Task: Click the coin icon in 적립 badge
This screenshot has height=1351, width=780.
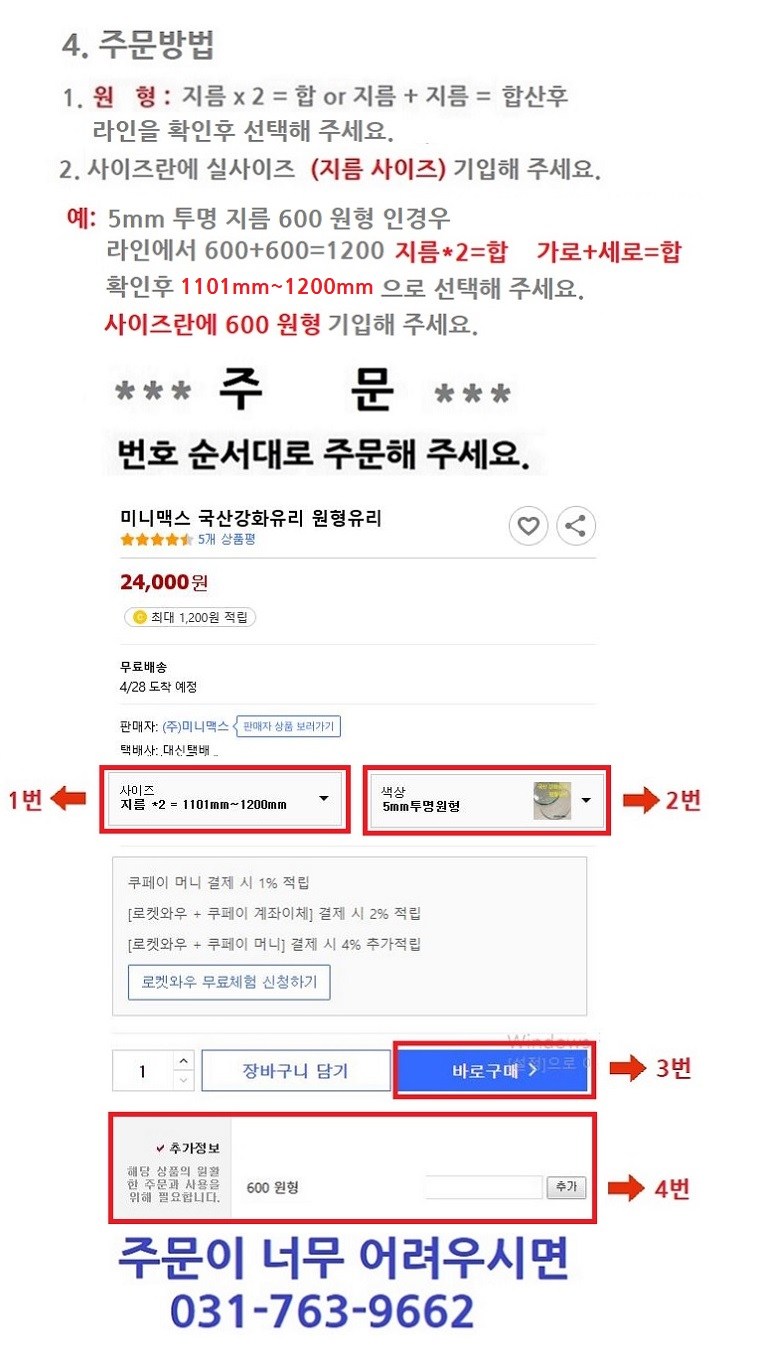Action: [139, 617]
